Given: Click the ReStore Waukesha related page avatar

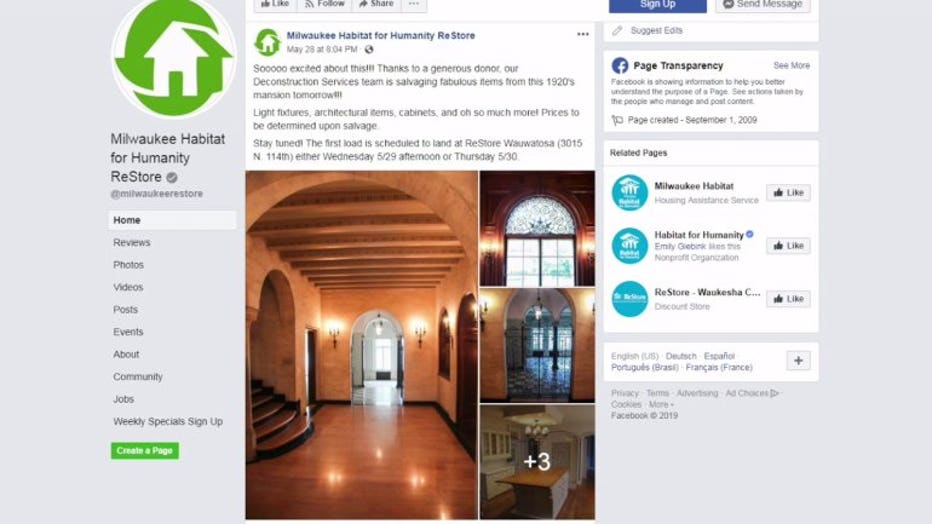Looking at the screenshot, I should click(x=629, y=298).
